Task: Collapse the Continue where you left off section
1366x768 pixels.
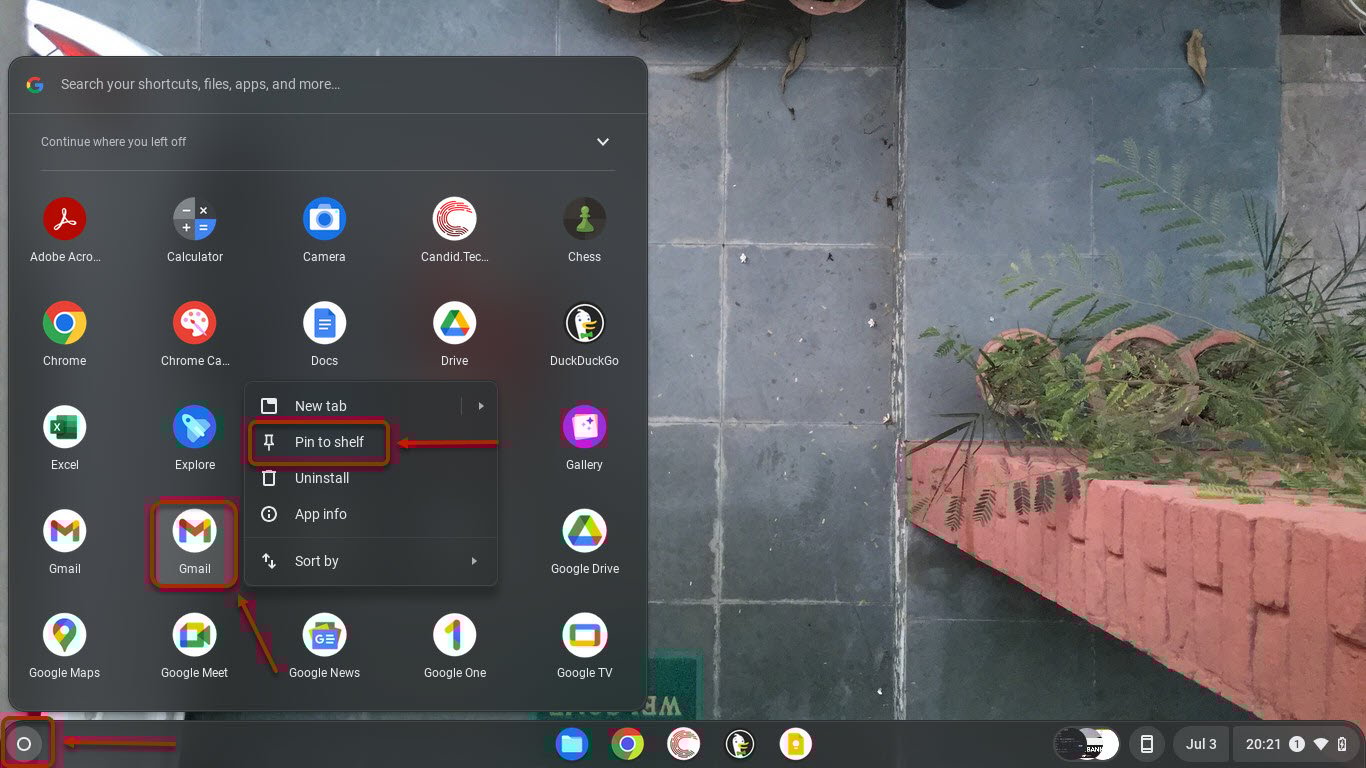Action: 603,142
